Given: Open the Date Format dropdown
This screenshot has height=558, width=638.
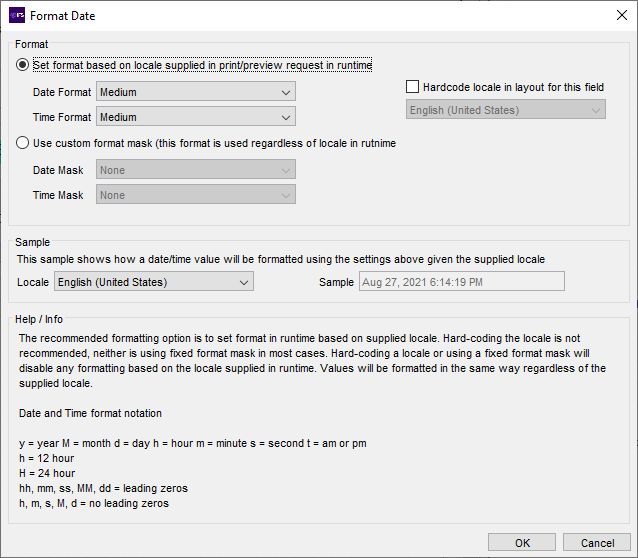Looking at the screenshot, I should (196, 92).
